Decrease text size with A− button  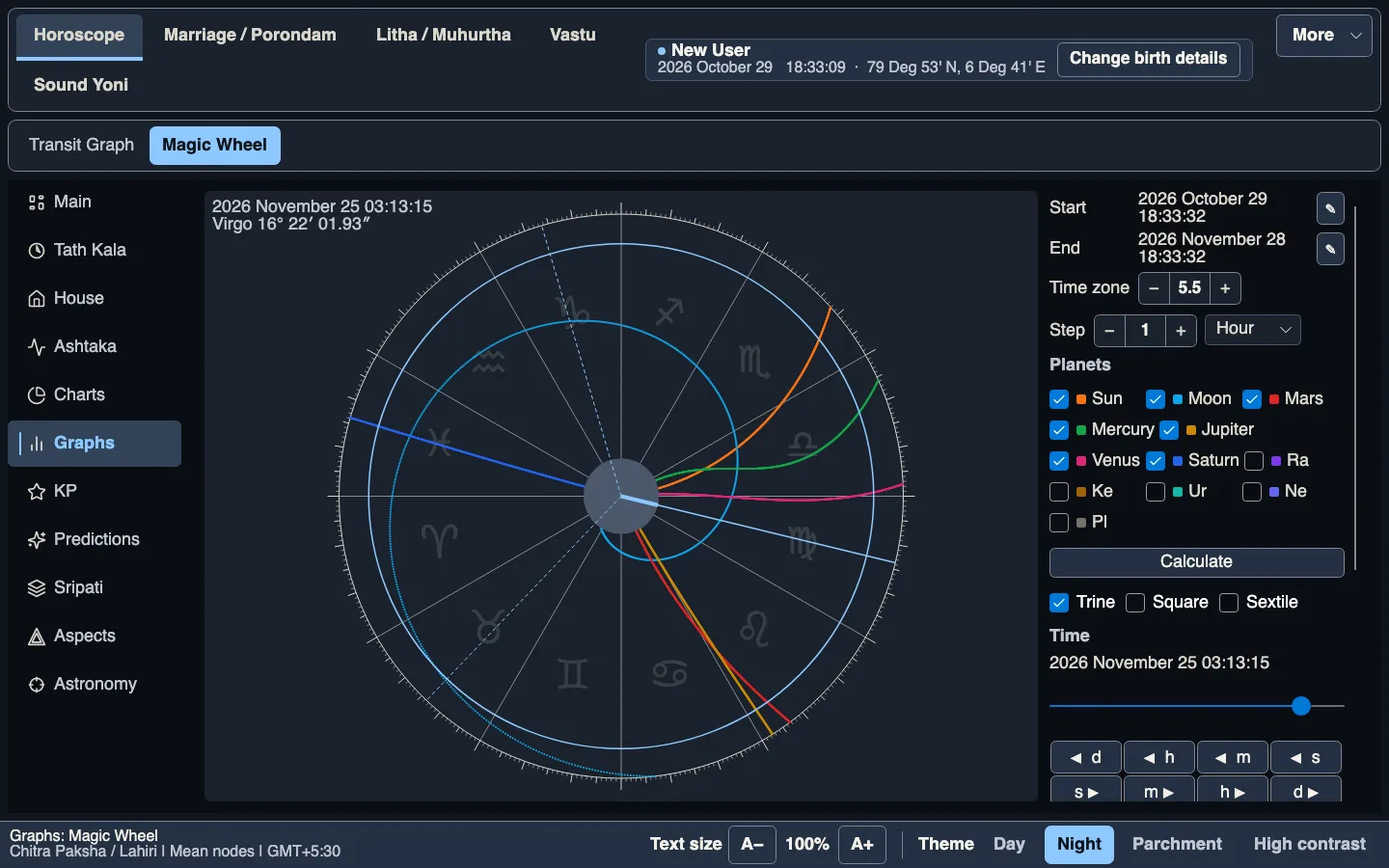(x=752, y=845)
